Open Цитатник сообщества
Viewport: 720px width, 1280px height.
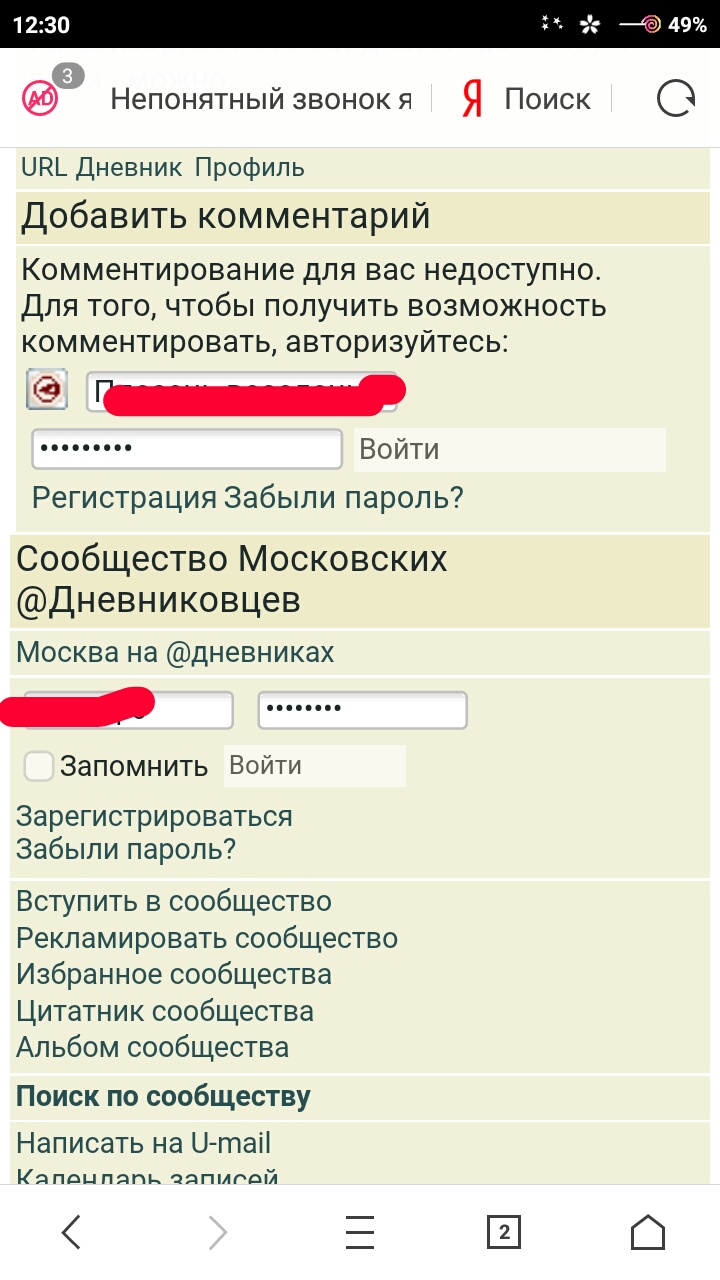(165, 1011)
